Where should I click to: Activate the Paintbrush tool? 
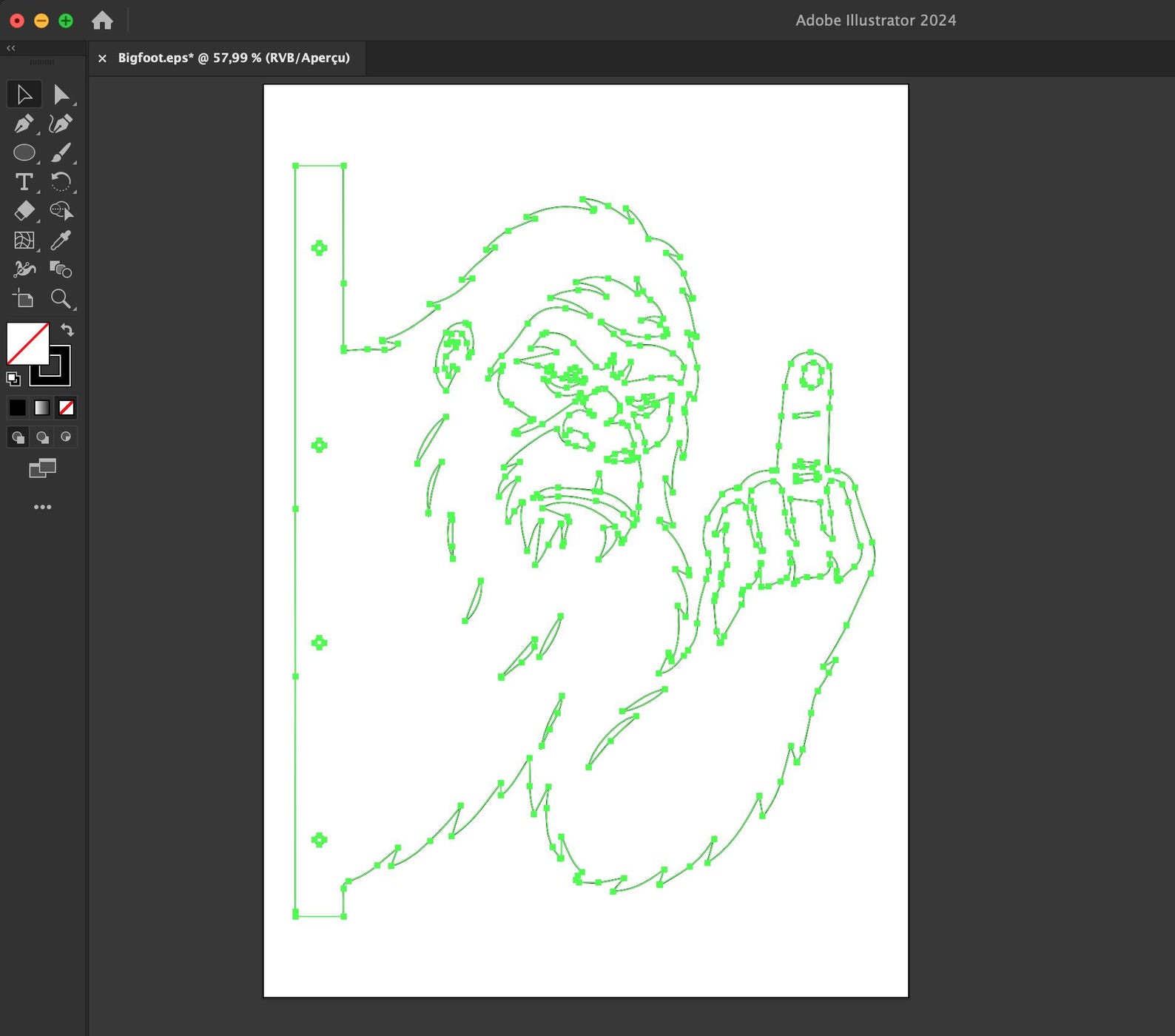(x=61, y=152)
